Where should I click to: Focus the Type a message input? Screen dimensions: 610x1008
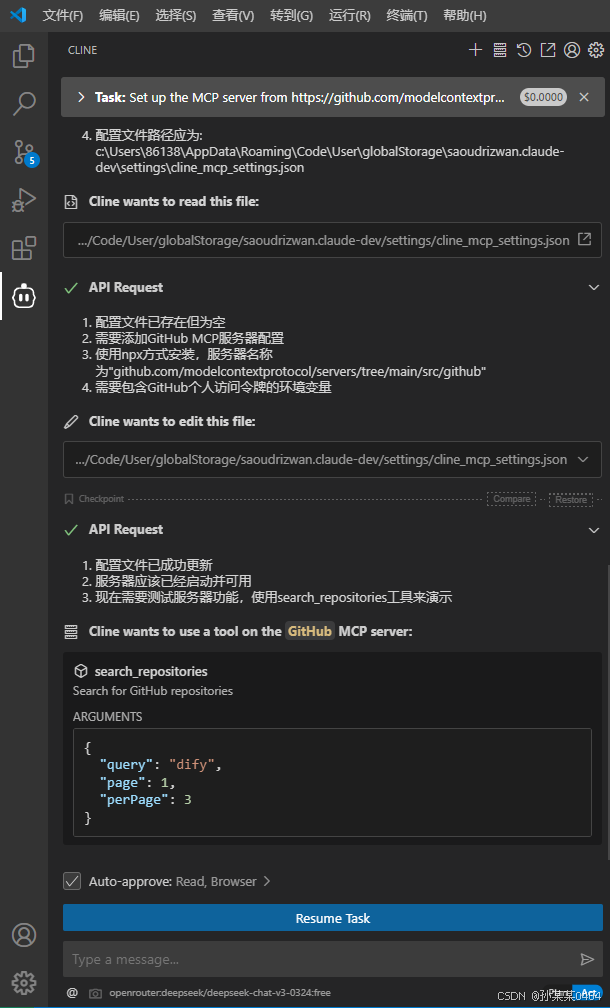[321, 959]
